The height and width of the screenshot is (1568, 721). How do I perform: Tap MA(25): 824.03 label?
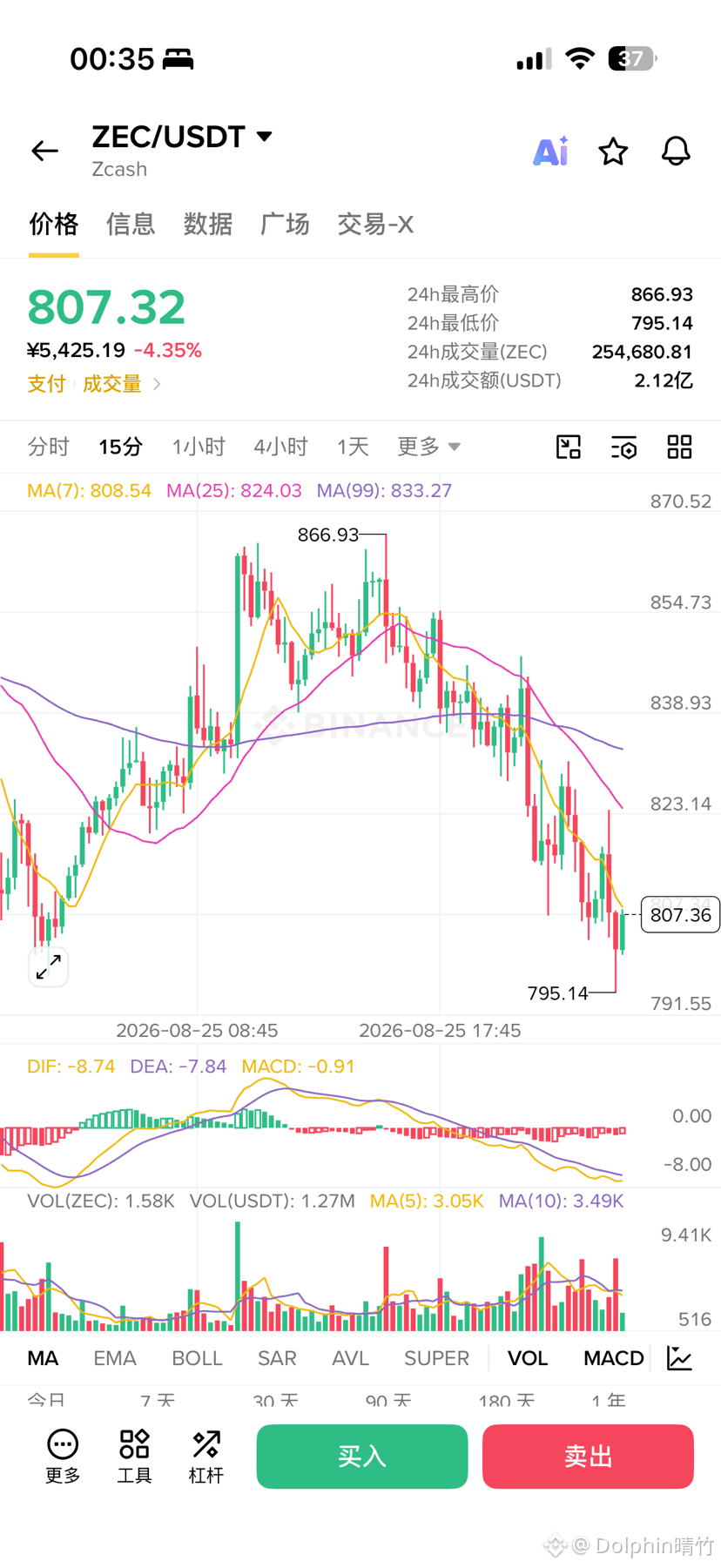tap(234, 490)
